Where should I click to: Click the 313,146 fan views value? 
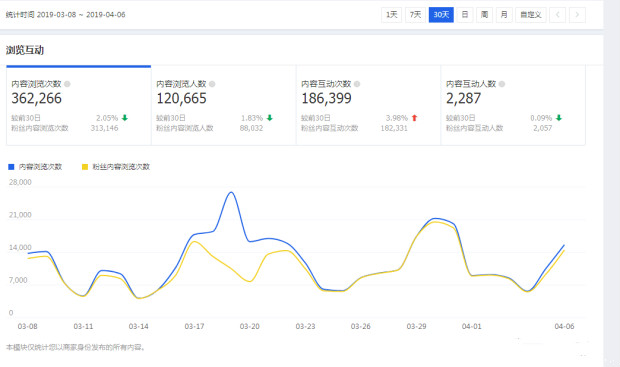tap(104, 128)
